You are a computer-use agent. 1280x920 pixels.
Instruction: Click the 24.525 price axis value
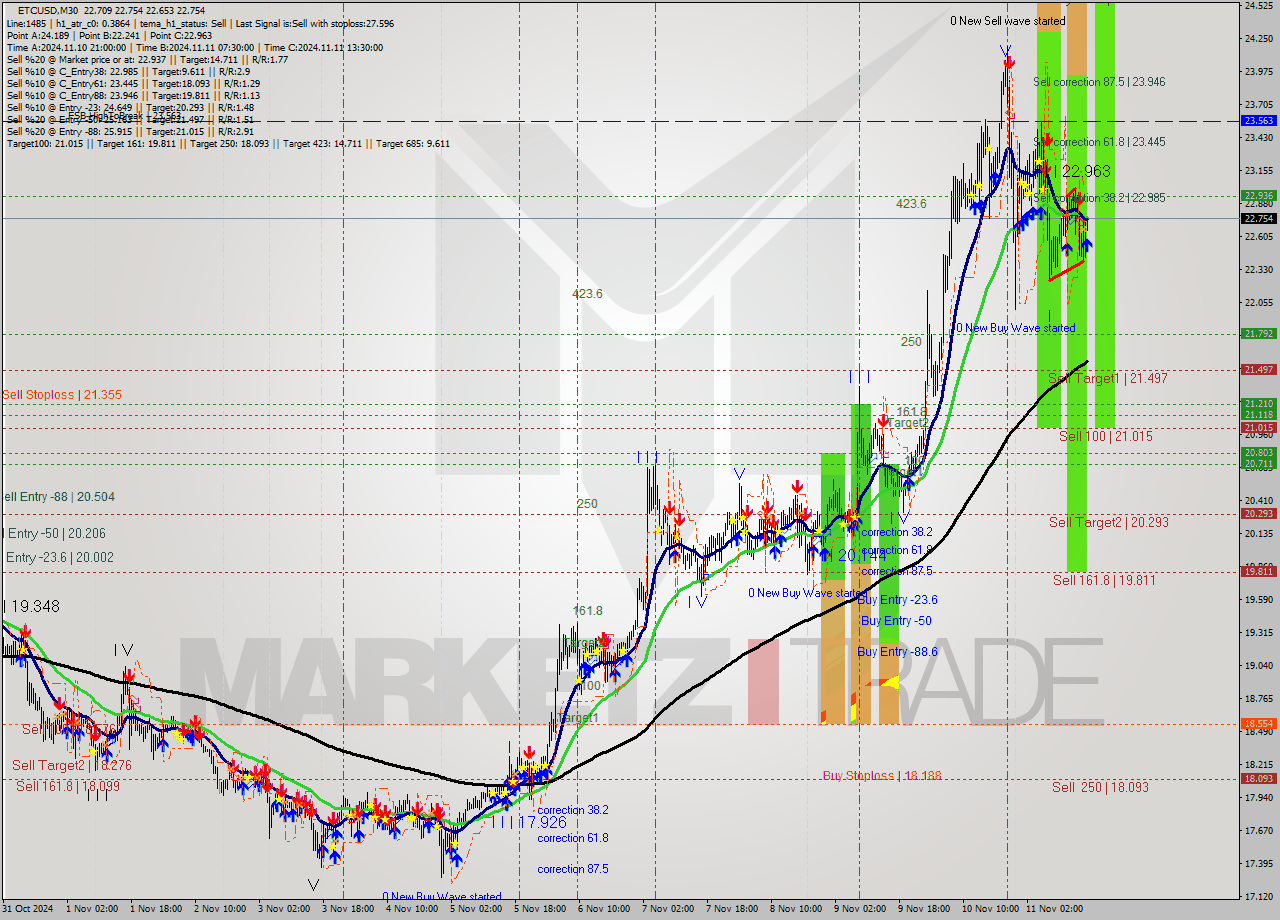(1258, 6)
